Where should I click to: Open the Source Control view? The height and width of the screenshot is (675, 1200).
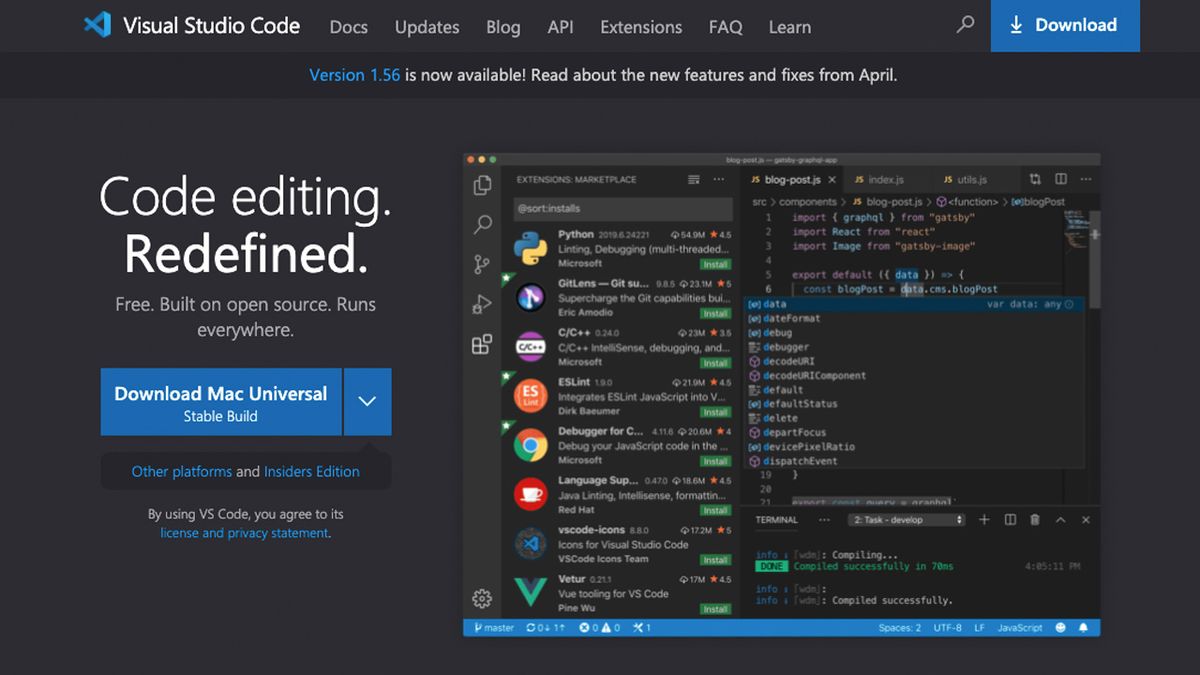[x=482, y=263]
